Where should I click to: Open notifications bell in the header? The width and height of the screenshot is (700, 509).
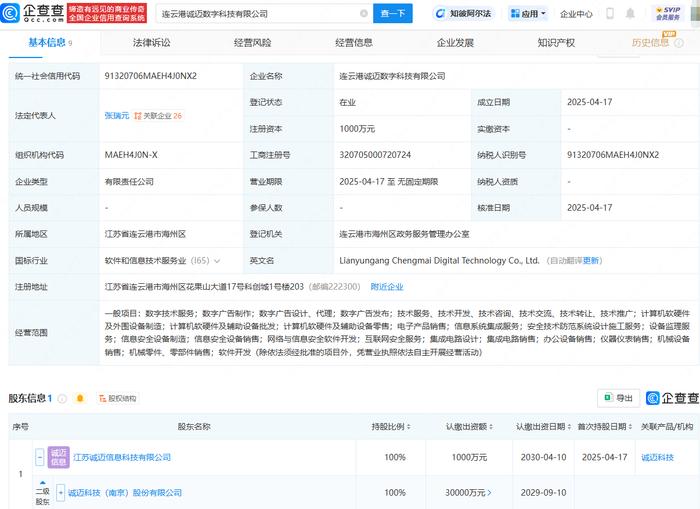coord(630,13)
